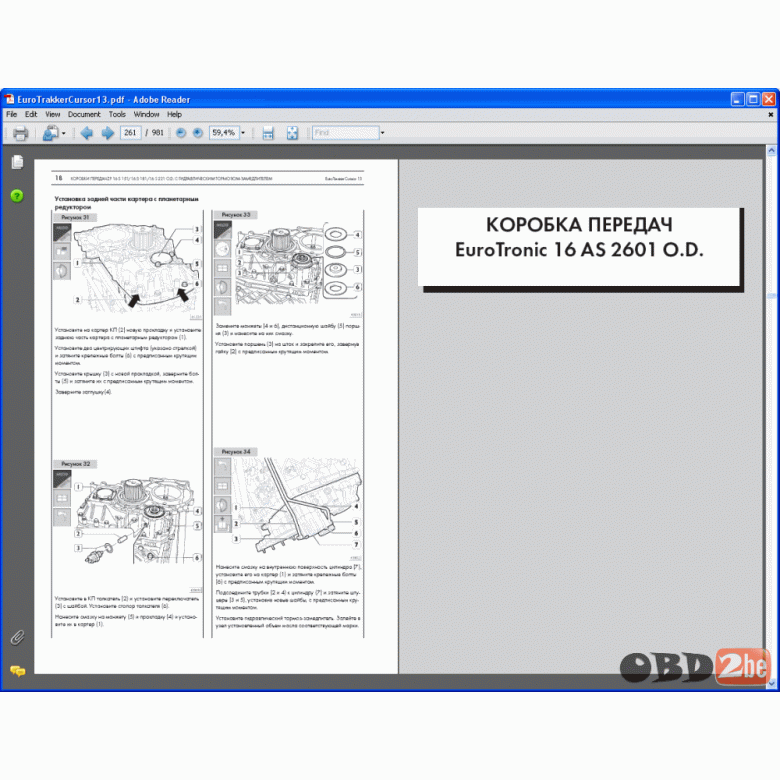Image resolution: width=780 pixels, height=780 pixels.
Task: Close the Adobe Reader window
Action: (769, 99)
